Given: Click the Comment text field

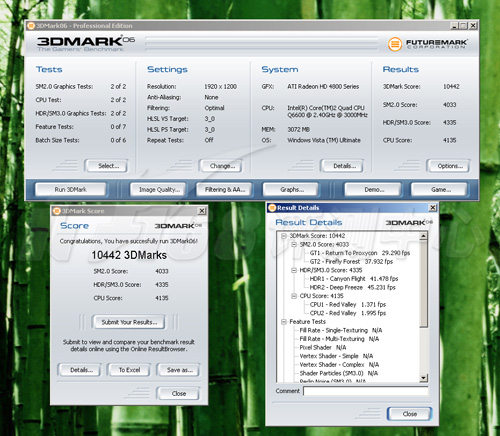Looking at the screenshot, I should (366, 391).
